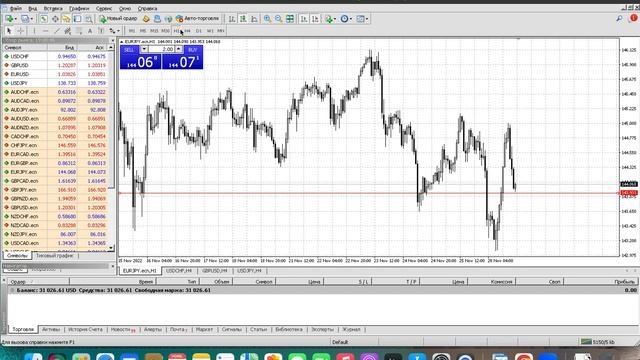Image resolution: width=640 pixels, height=360 pixels.
Task: Switch chart to candlesticks type
Action: [x=243, y=19]
